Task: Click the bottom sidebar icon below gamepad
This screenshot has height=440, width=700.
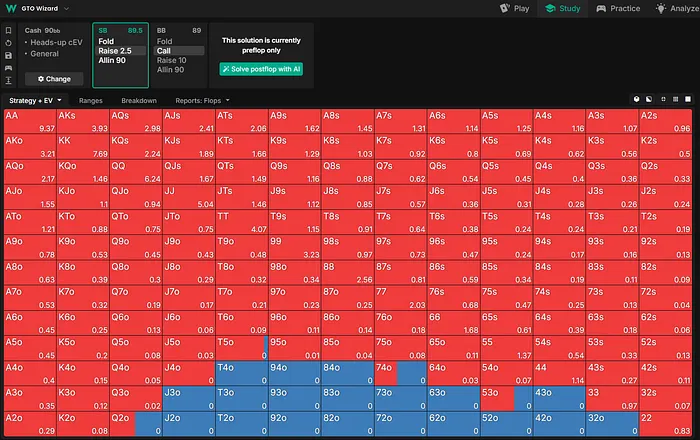Action: [x=9, y=79]
